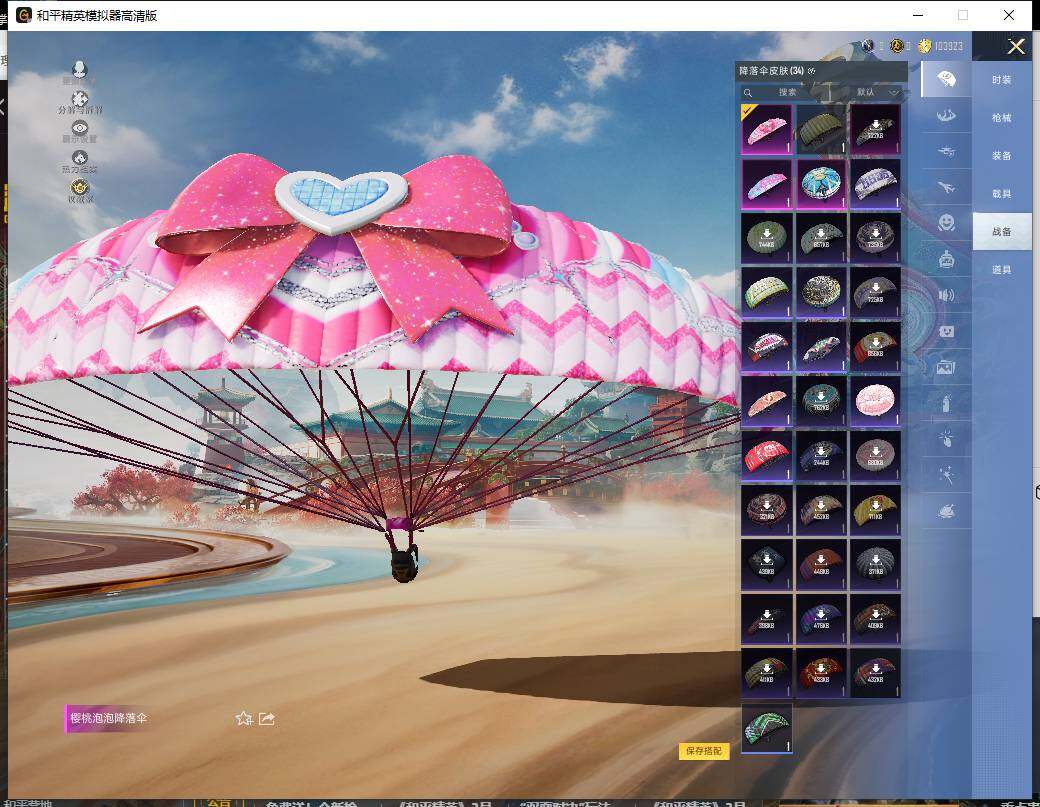Click the 保存搭配 save button
Image resolution: width=1040 pixels, height=807 pixels.
(704, 751)
